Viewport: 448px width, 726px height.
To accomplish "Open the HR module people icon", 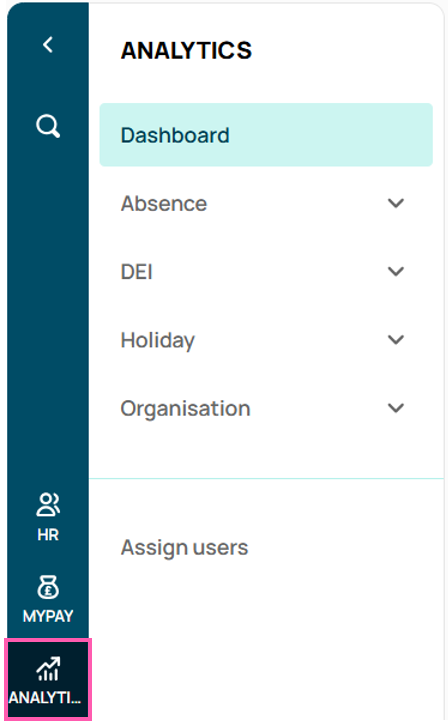I will (48, 505).
